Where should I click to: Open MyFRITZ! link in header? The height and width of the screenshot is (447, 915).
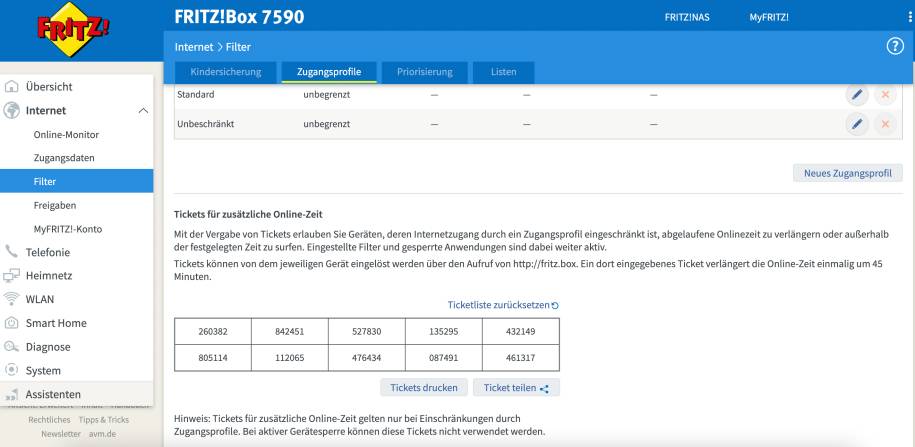tap(769, 18)
